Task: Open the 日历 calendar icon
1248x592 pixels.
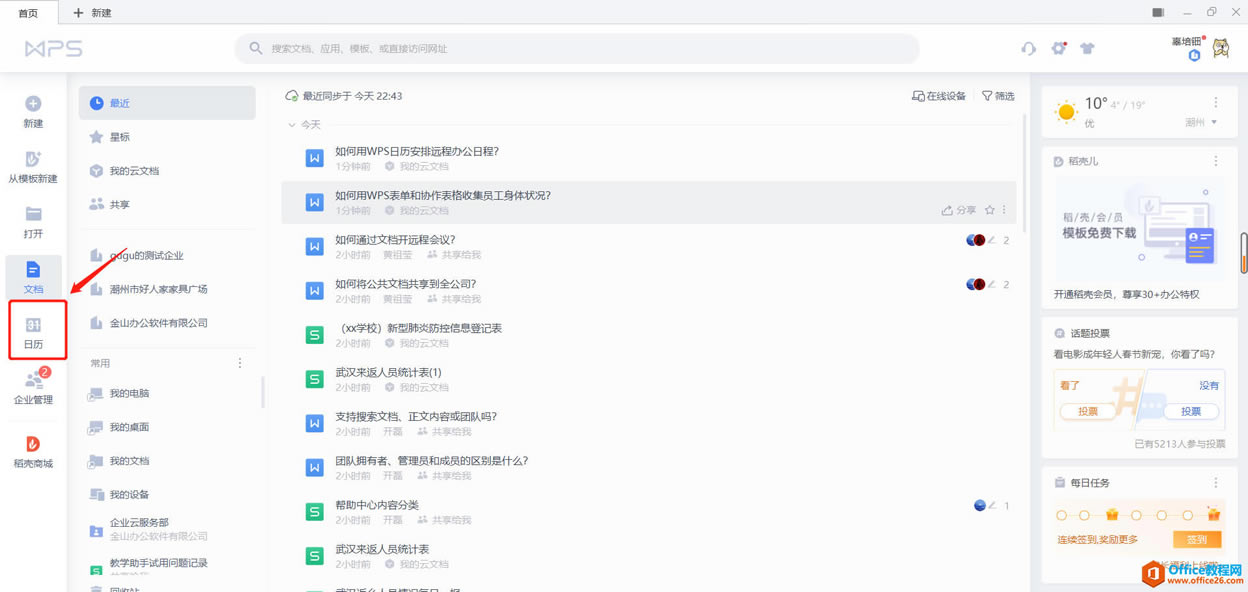Action: pyautogui.click(x=33, y=325)
